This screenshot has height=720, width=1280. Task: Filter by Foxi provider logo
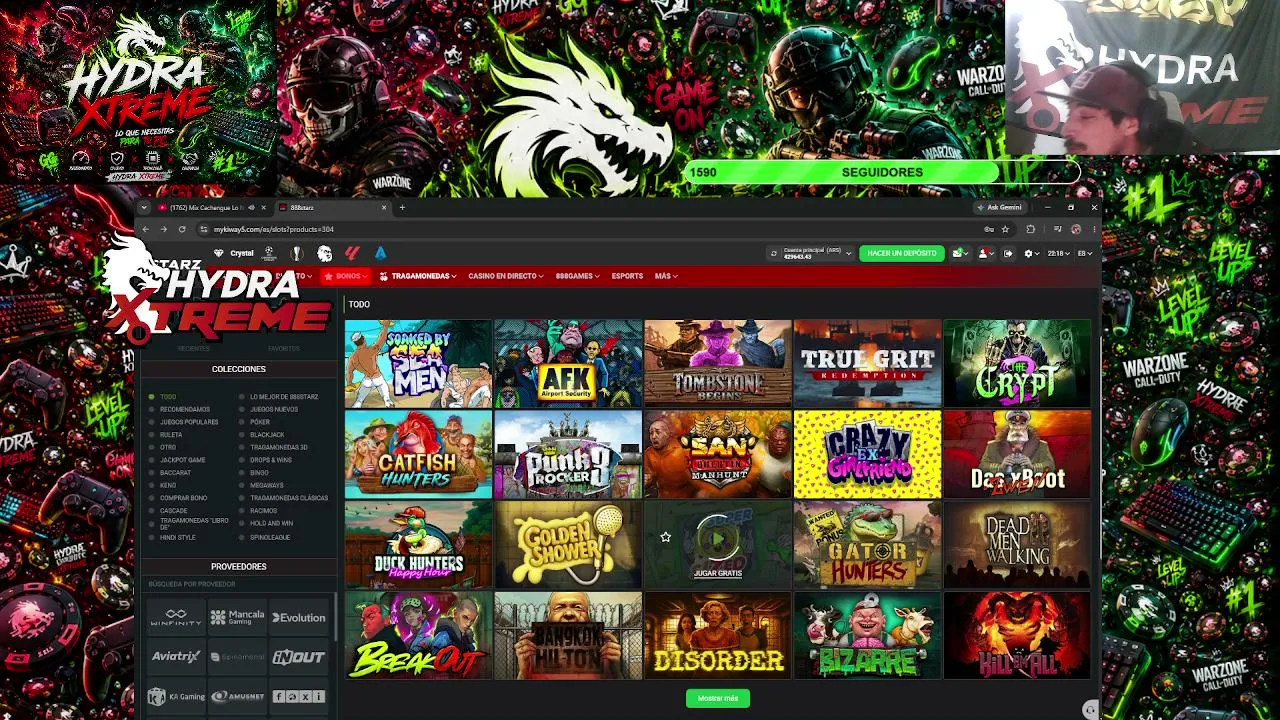(299, 696)
